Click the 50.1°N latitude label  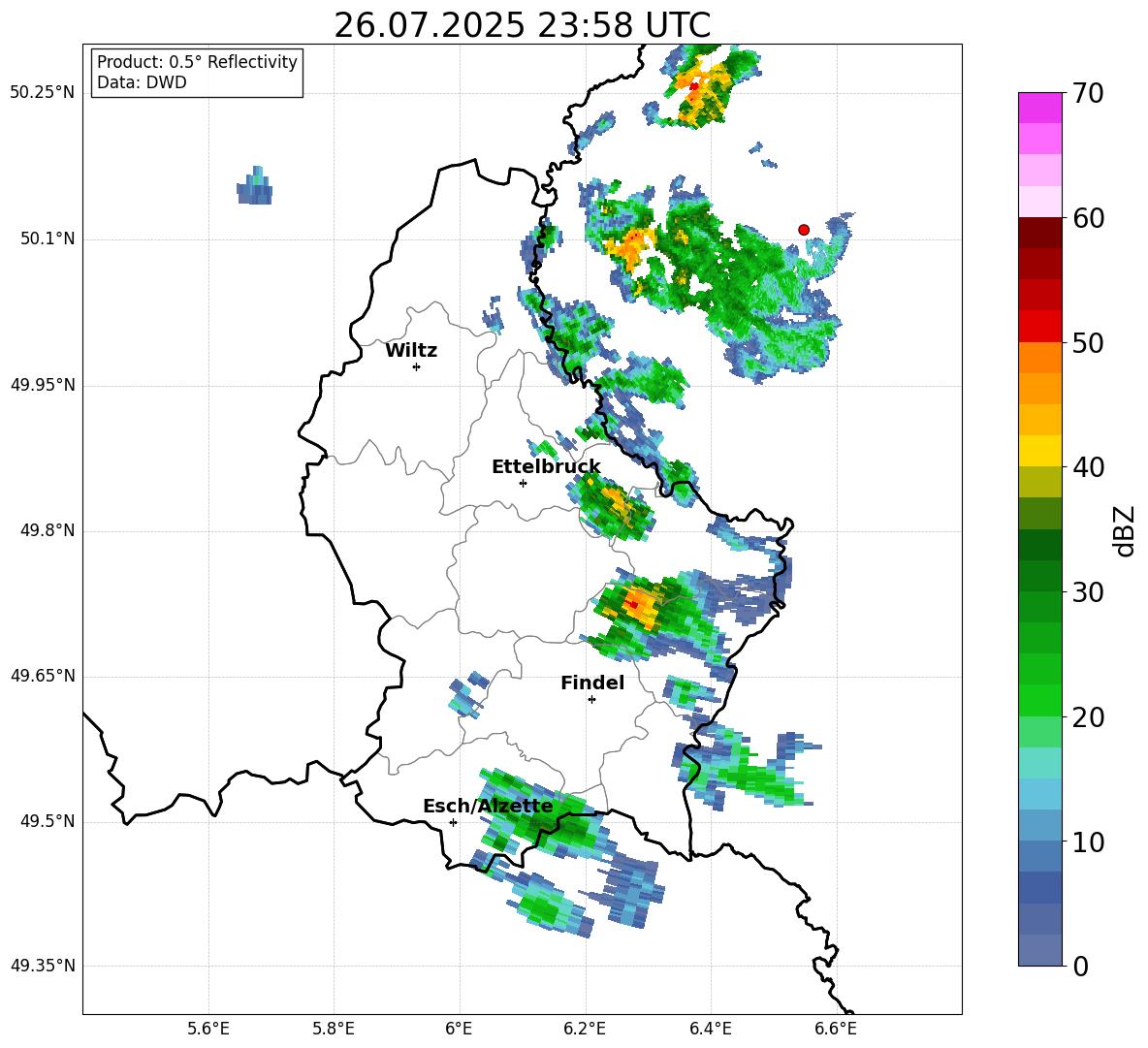(x=48, y=238)
